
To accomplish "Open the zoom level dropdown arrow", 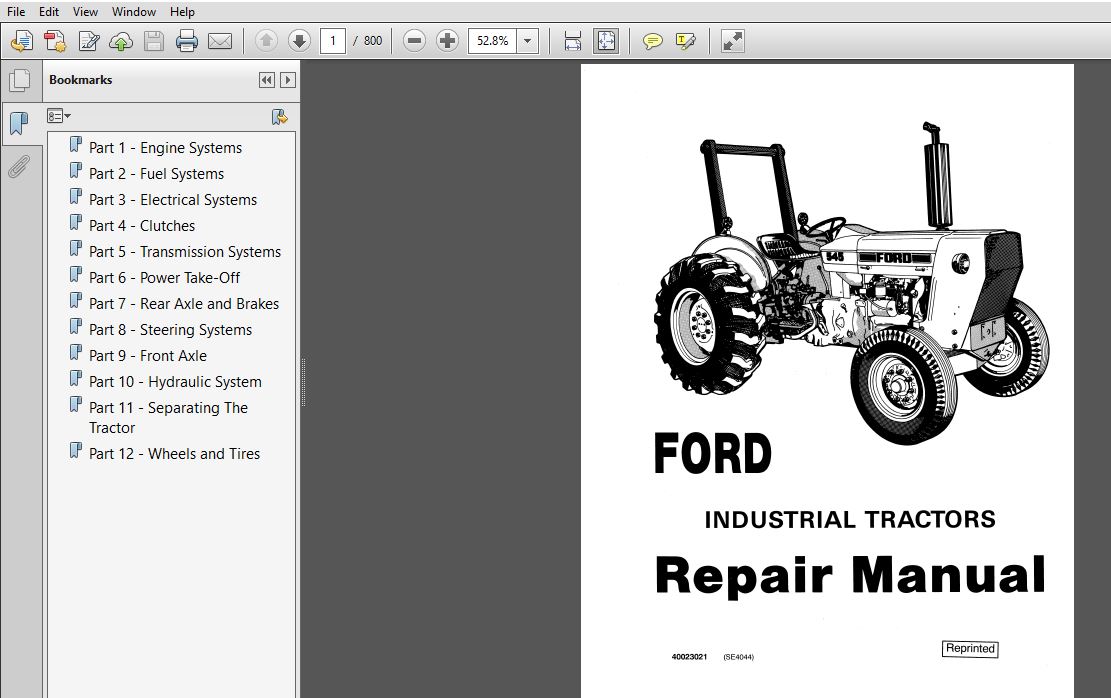I will pyautogui.click(x=527, y=41).
